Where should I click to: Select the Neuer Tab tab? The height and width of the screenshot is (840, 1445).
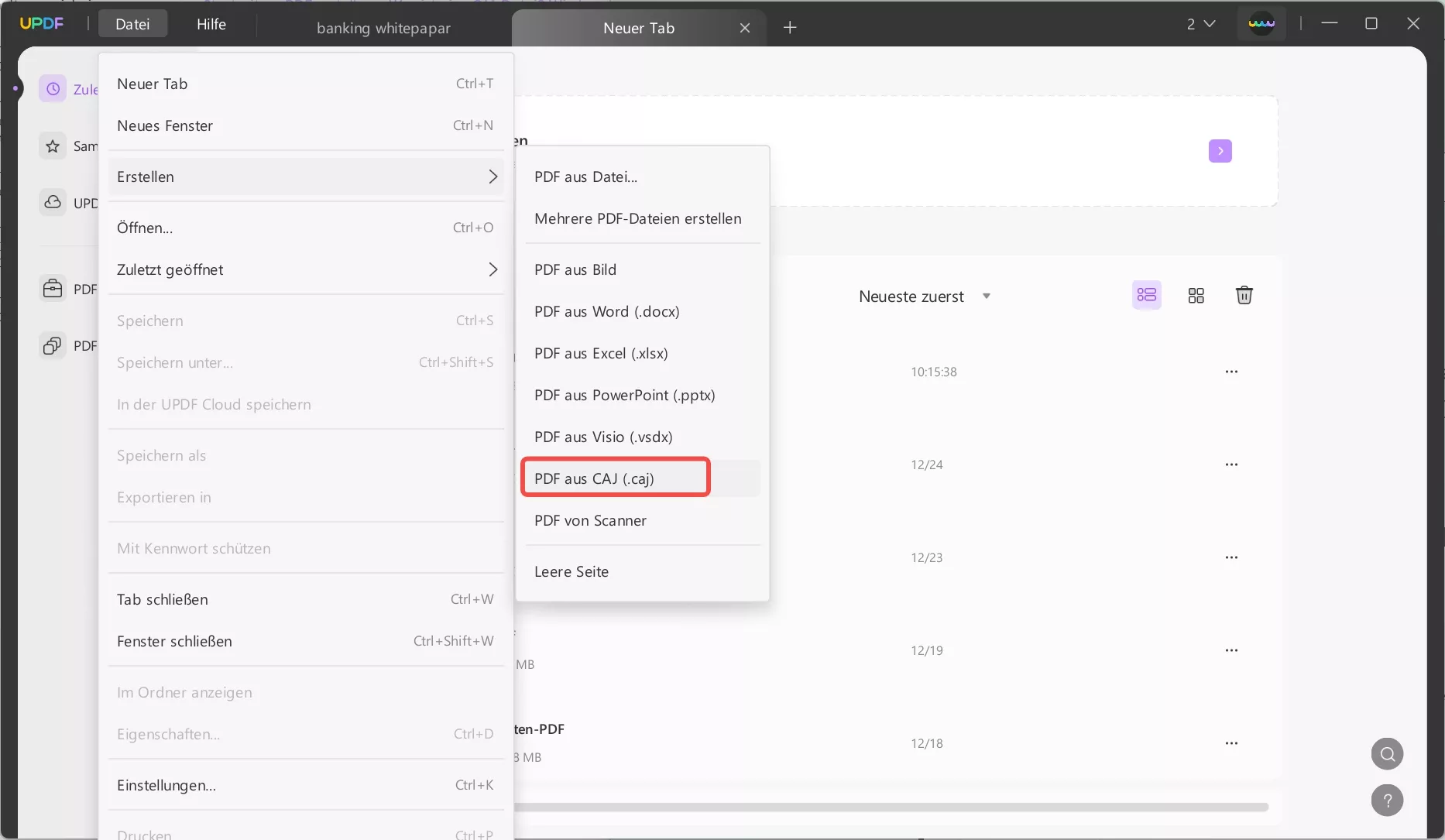[x=639, y=28]
